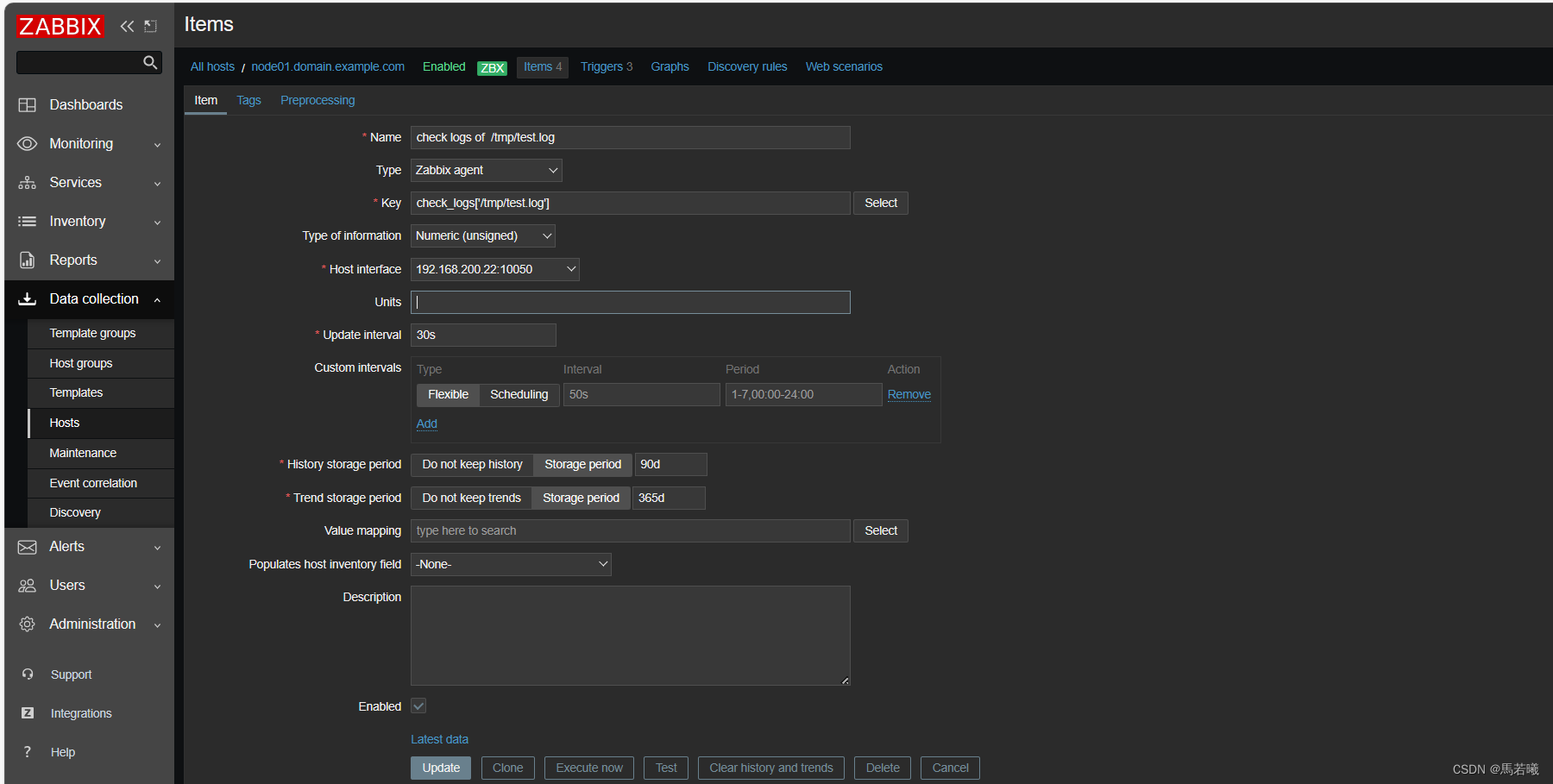1553x784 pixels.
Task: Switch to the Tags tab
Action: (x=248, y=100)
